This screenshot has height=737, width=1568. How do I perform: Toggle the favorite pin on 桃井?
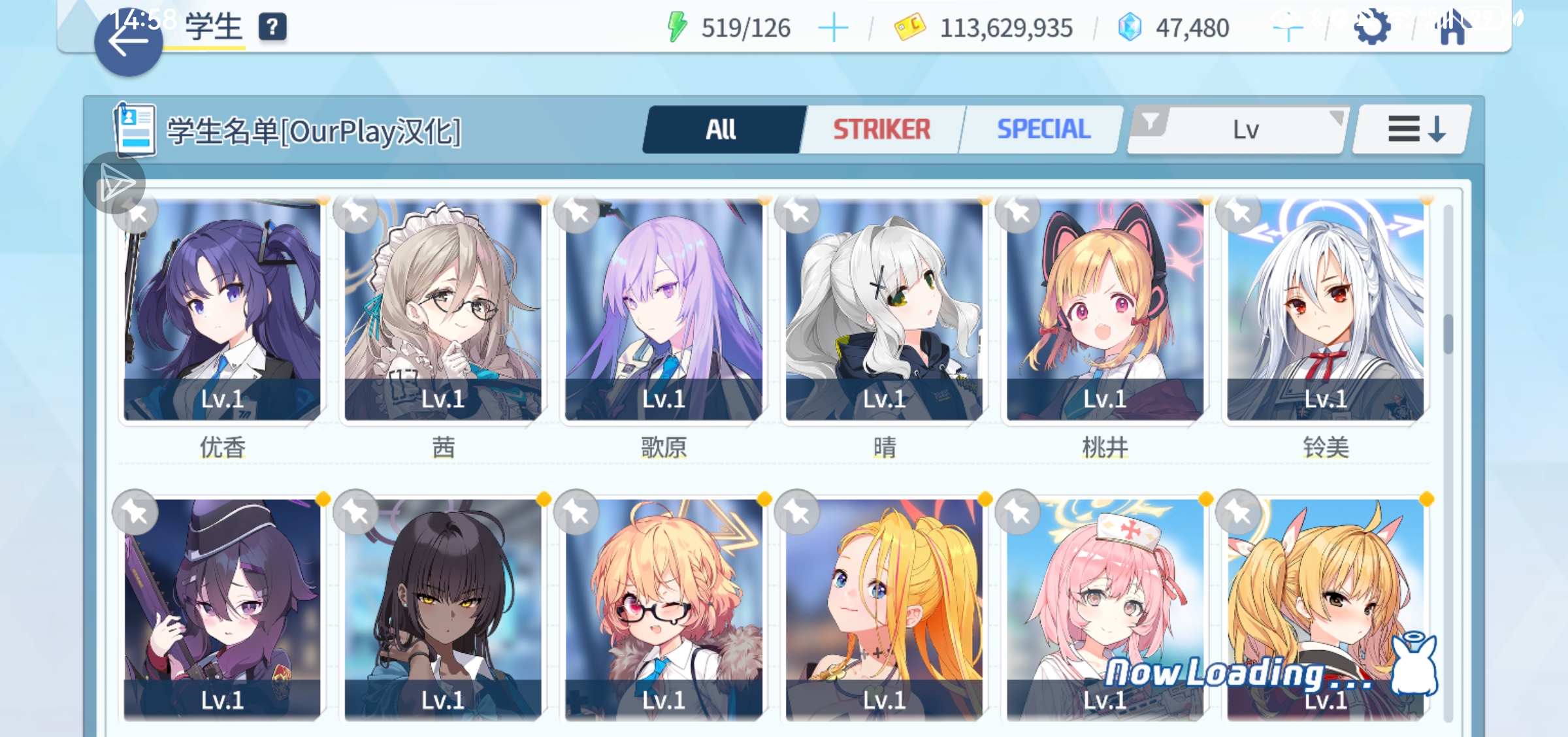[x=1018, y=211]
